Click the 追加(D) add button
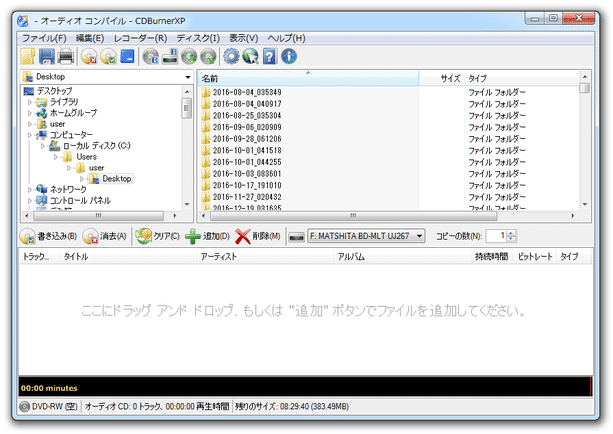This screenshot has width=613, height=434. click(207, 236)
